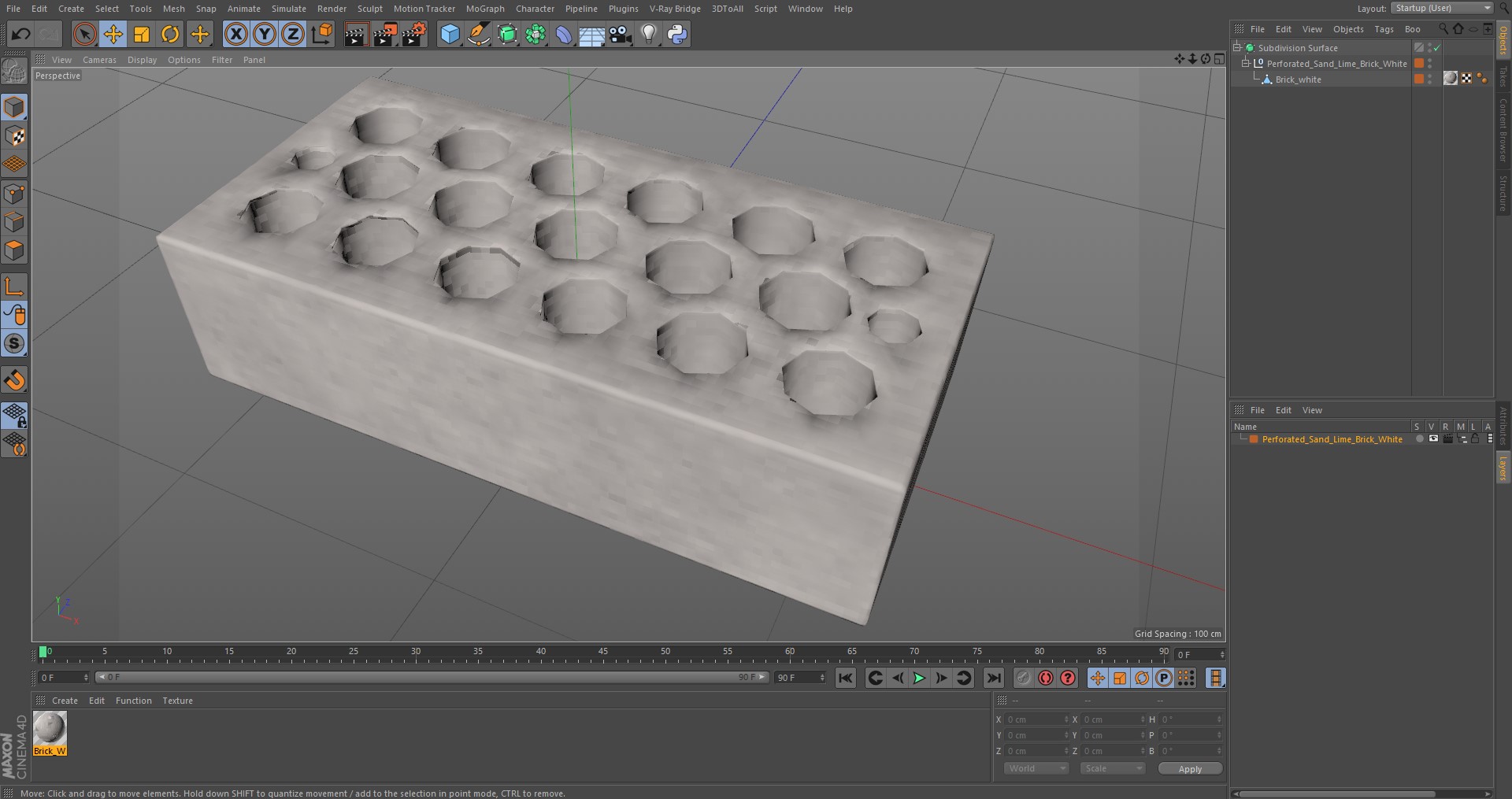Select the Rotate tool icon
This screenshot has width=1512, height=799.
pos(170,34)
